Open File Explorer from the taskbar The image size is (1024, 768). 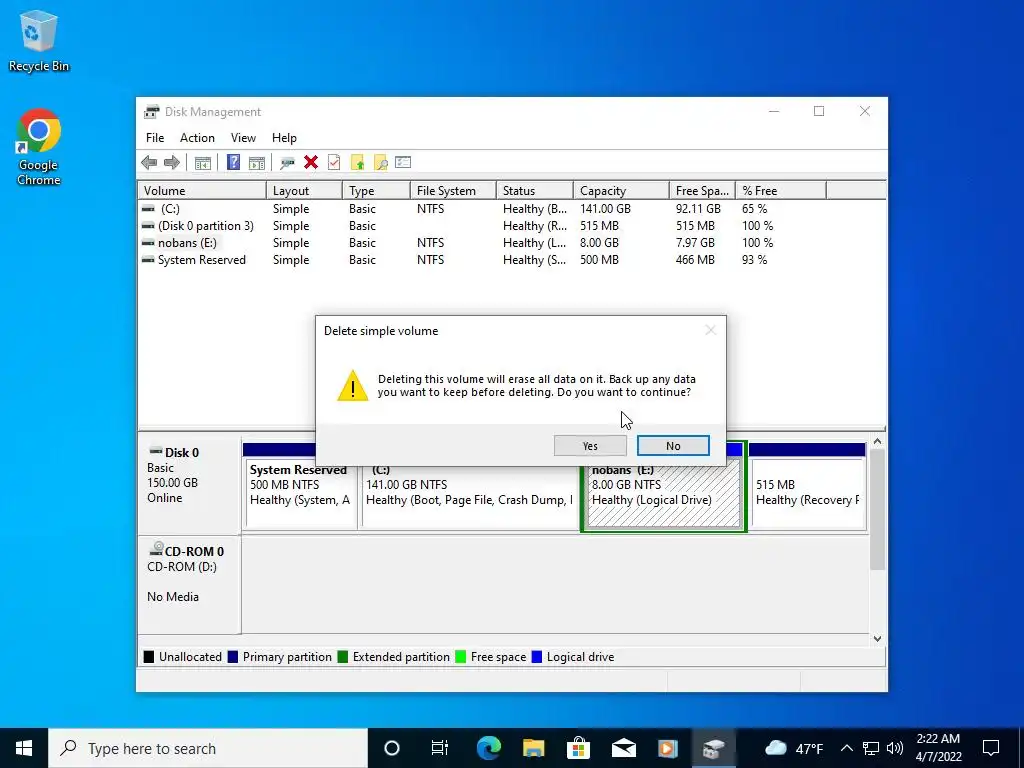(534, 748)
